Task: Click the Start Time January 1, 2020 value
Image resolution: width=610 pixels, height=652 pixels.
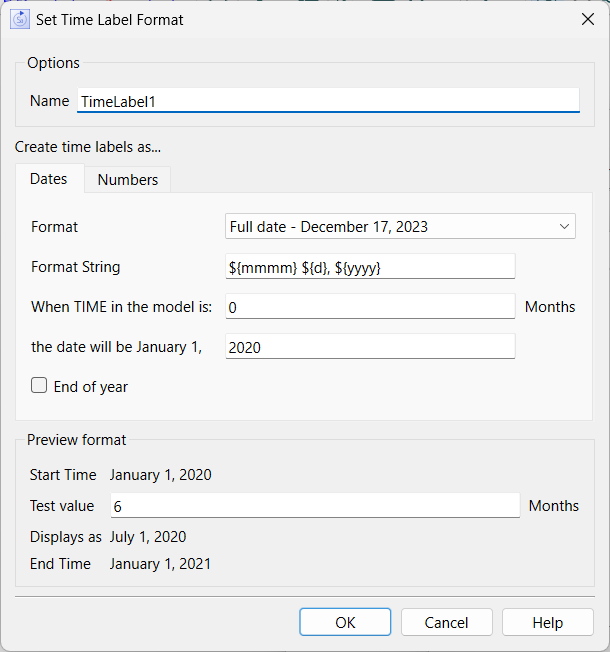Action: 161,475
